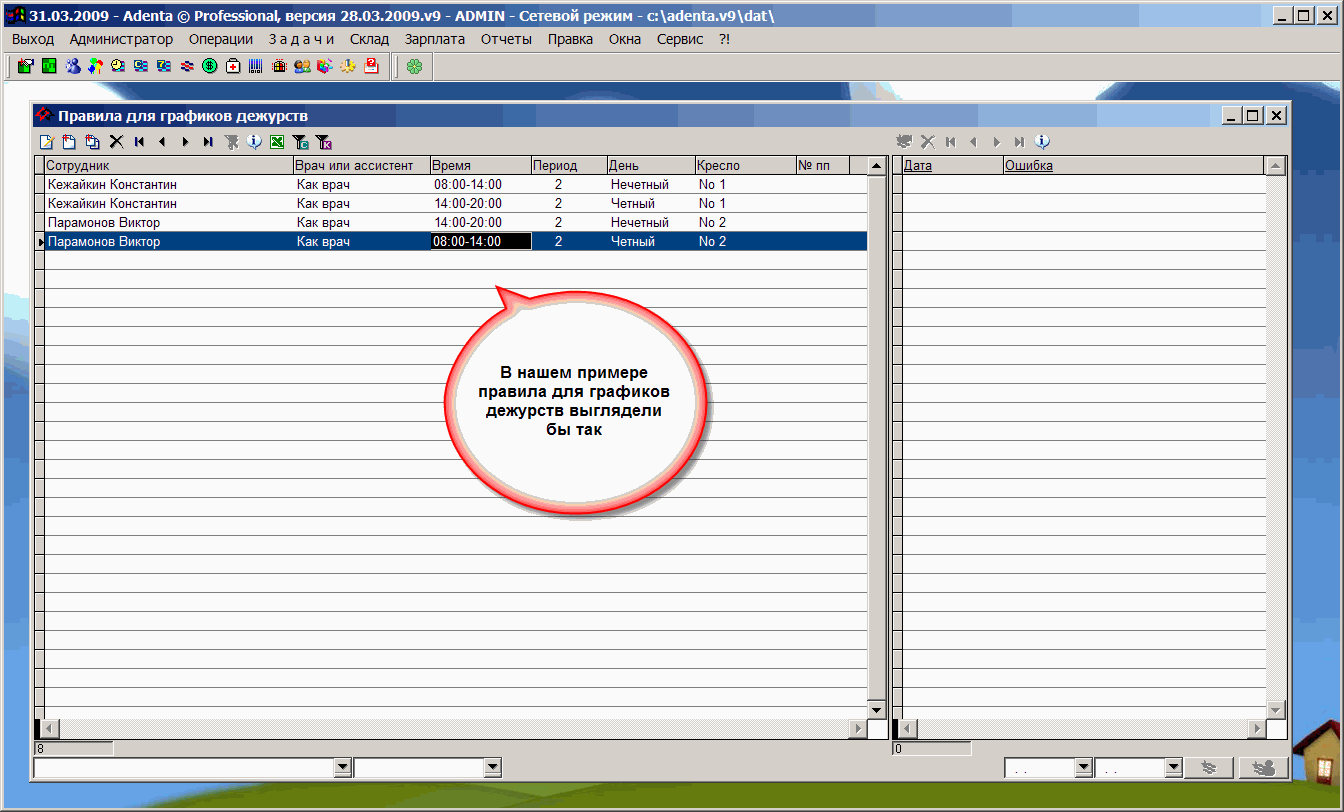
Task: Open the medical kit red cross icon
Action: [x=233, y=66]
